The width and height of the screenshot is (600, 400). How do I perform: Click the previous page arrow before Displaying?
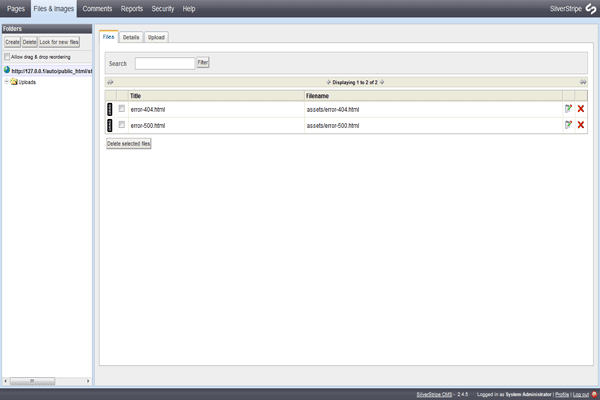point(328,82)
